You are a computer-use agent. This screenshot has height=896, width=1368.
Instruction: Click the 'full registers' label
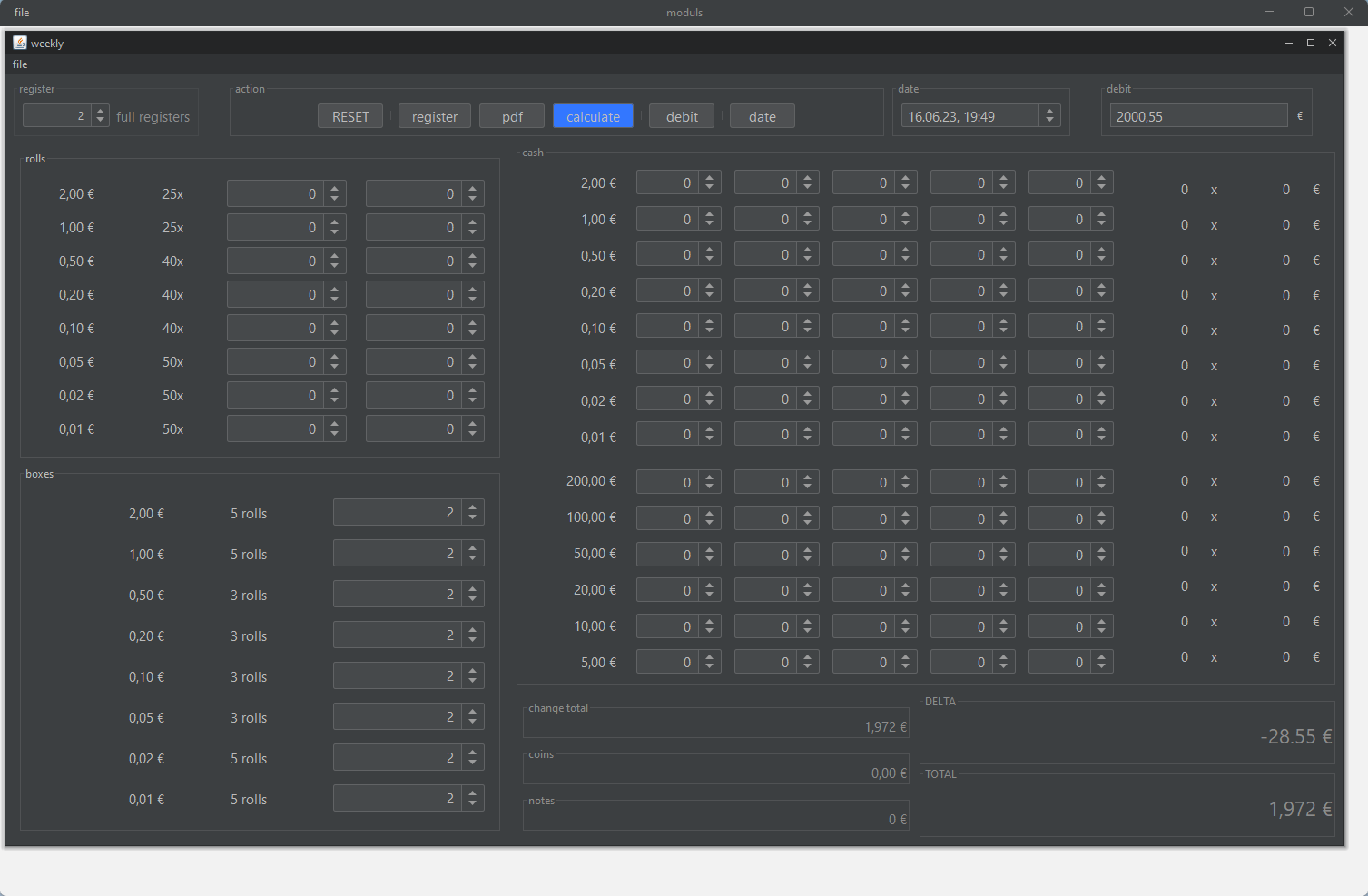click(x=153, y=116)
